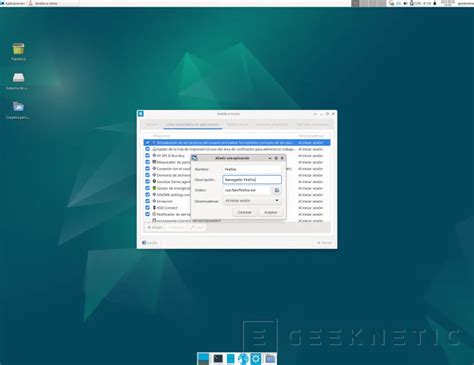This screenshot has width=474, height=365.
Task: Open the settings gear in the dock
Action: [x=256, y=359]
